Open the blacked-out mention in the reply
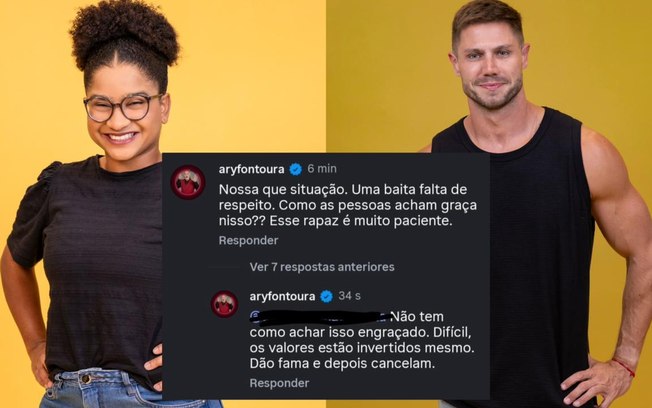 (x=320, y=317)
